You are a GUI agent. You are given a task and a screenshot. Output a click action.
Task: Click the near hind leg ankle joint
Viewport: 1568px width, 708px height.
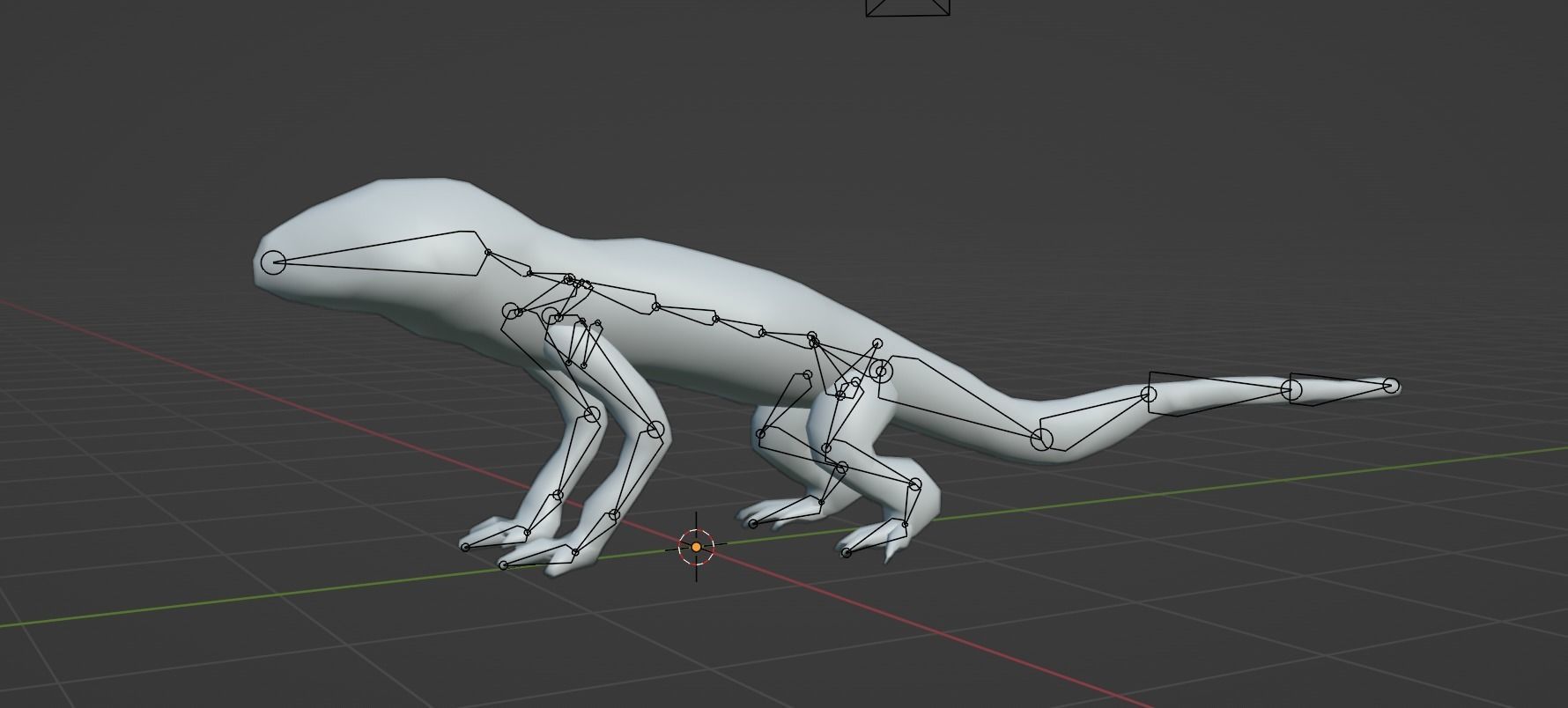coord(914,484)
